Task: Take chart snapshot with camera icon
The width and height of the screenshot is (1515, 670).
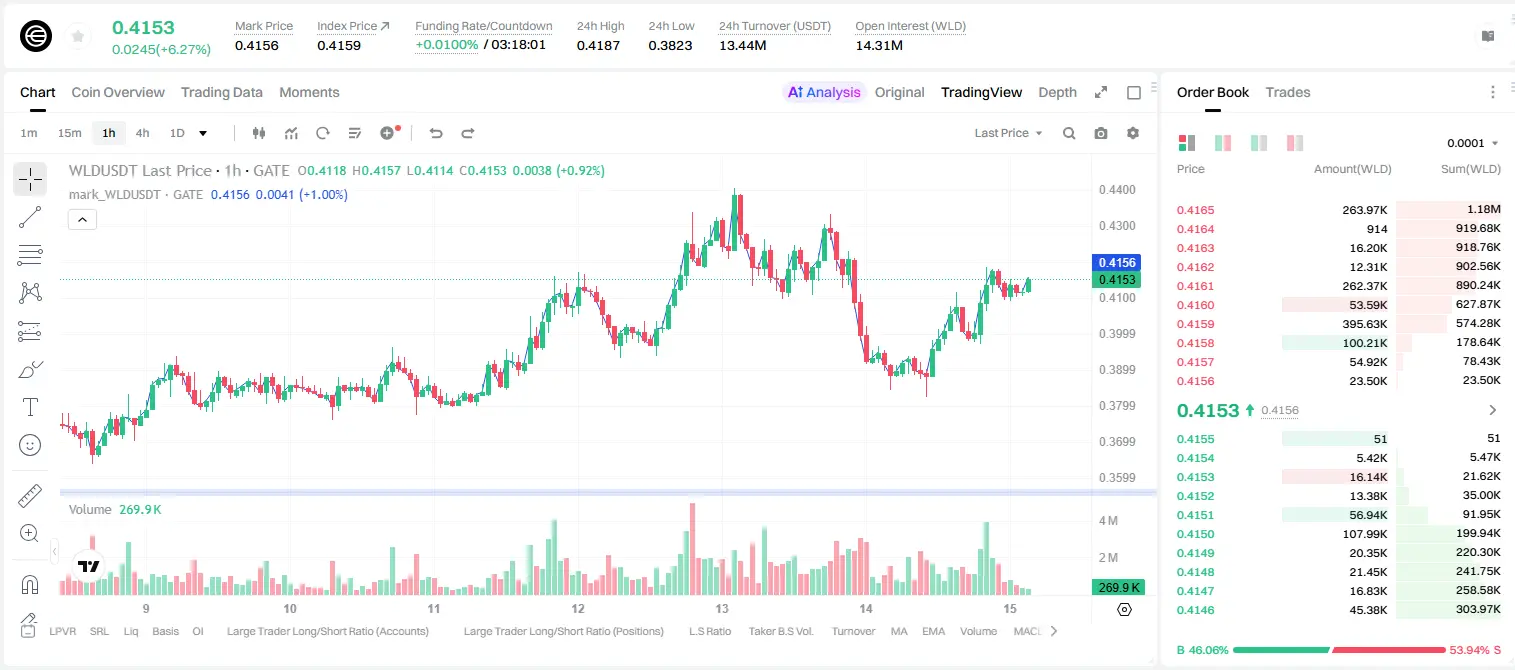Action: point(1101,133)
